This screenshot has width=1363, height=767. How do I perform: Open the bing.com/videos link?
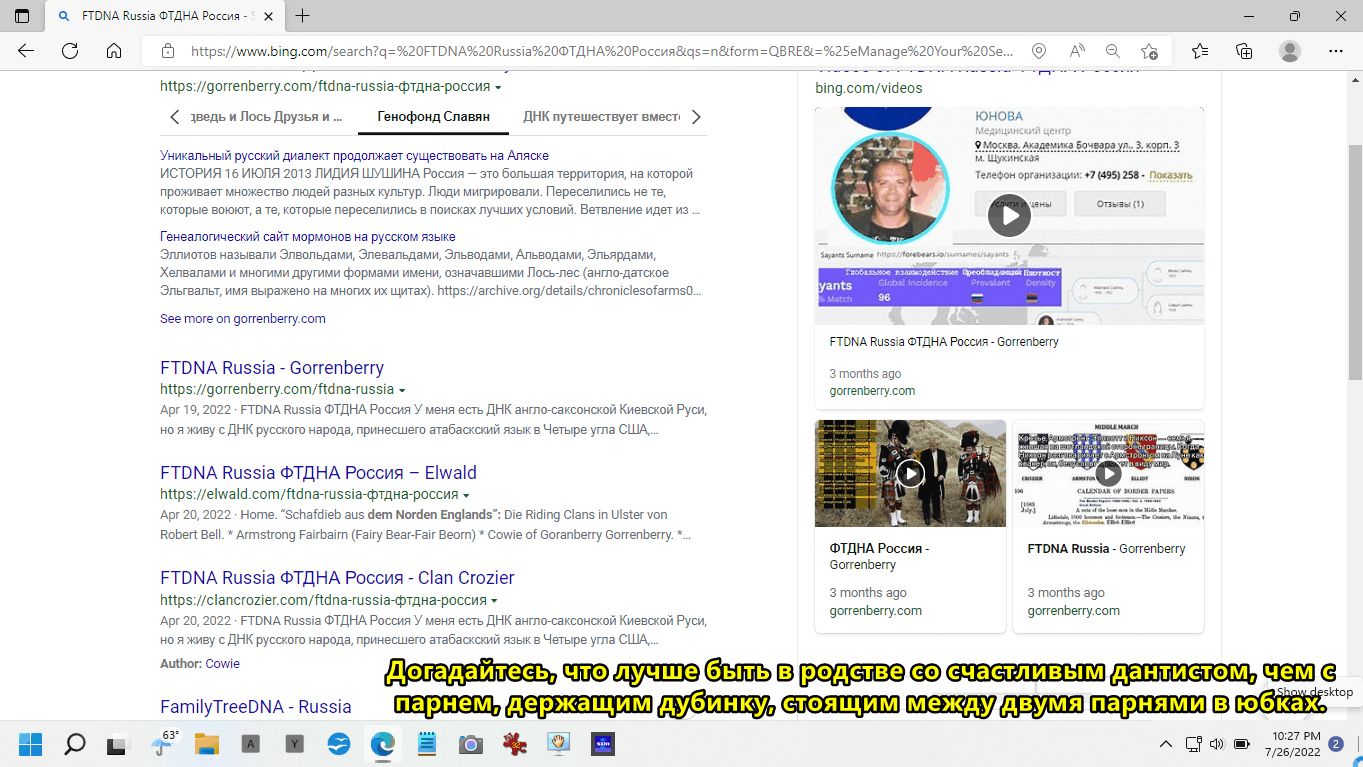(x=869, y=88)
